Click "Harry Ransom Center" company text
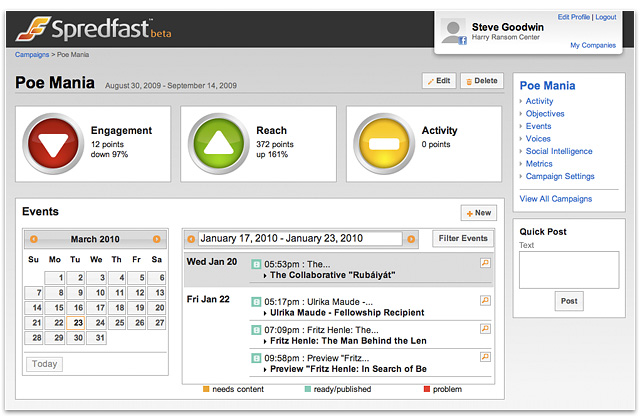The image size is (640, 420). click(506, 37)
